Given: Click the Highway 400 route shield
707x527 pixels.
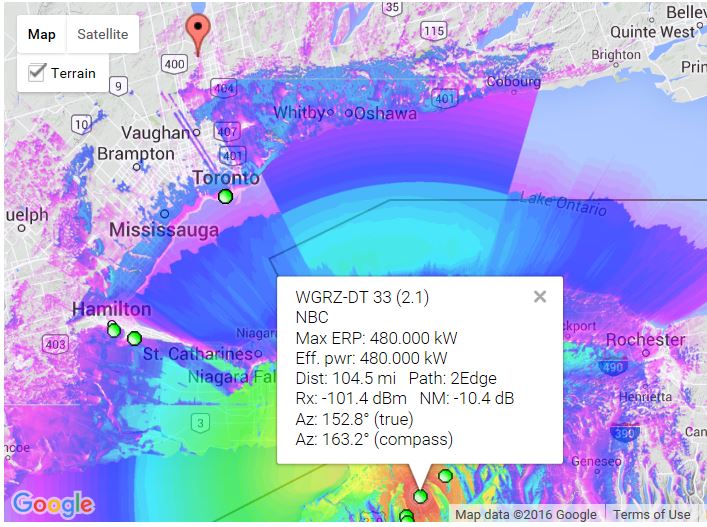Looking at the screenshot, I should pyautogui.click(x=173, y=65).
